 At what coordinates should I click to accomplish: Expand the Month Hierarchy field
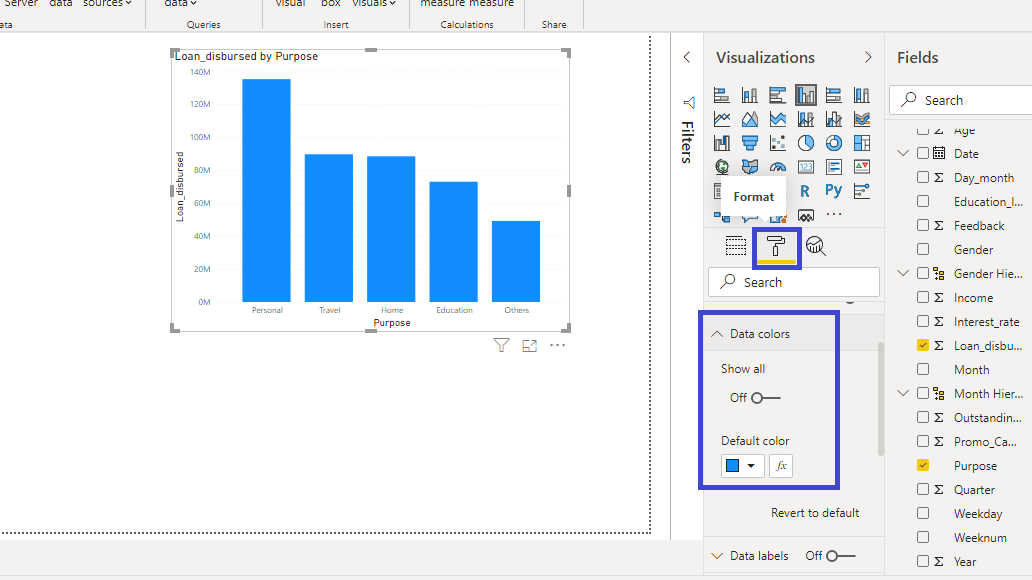903,394
